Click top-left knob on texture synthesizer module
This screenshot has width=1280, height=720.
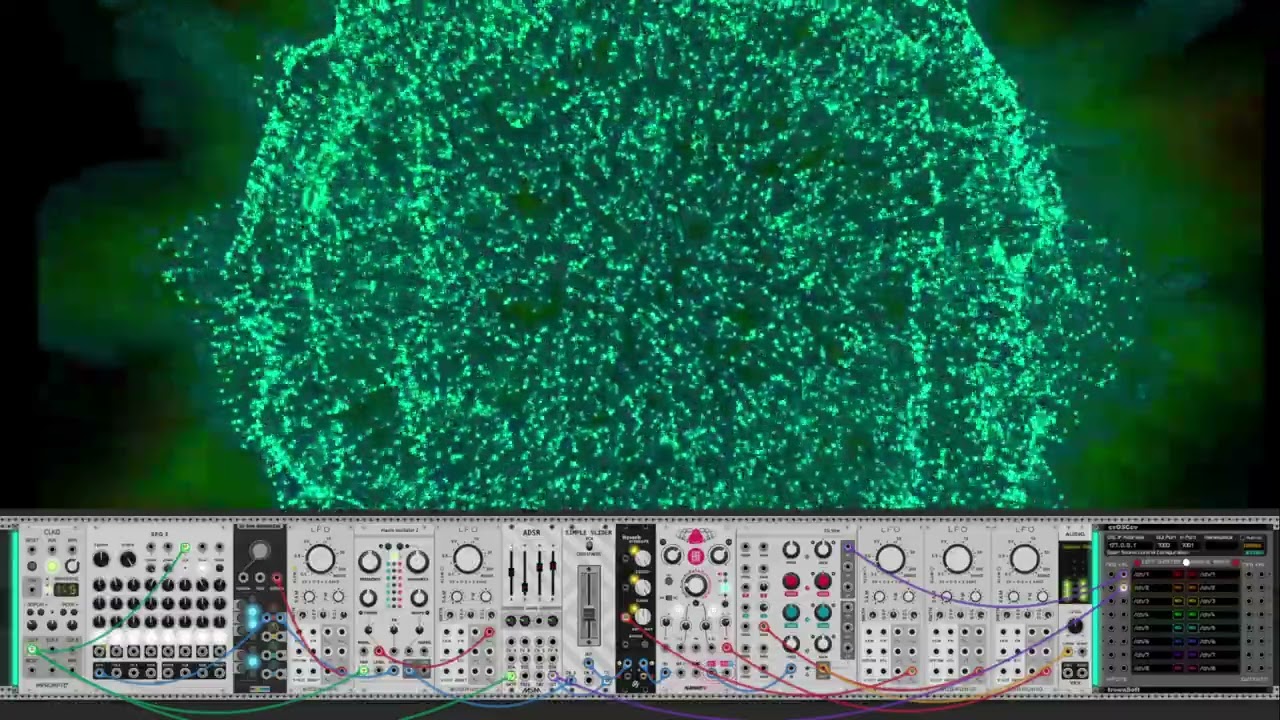point(672,555)
